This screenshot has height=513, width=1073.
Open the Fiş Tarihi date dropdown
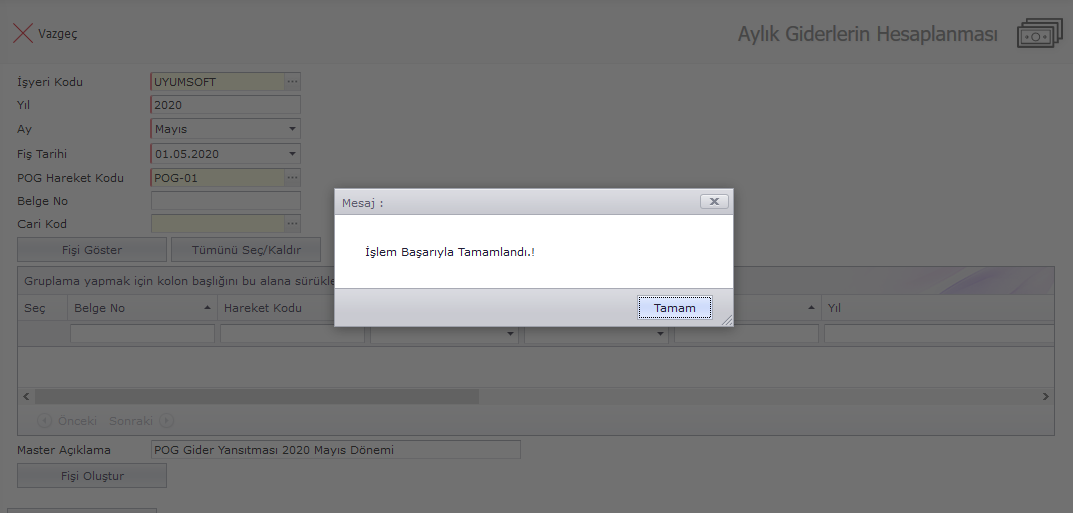pyautogui.click(x=292, y=154)
